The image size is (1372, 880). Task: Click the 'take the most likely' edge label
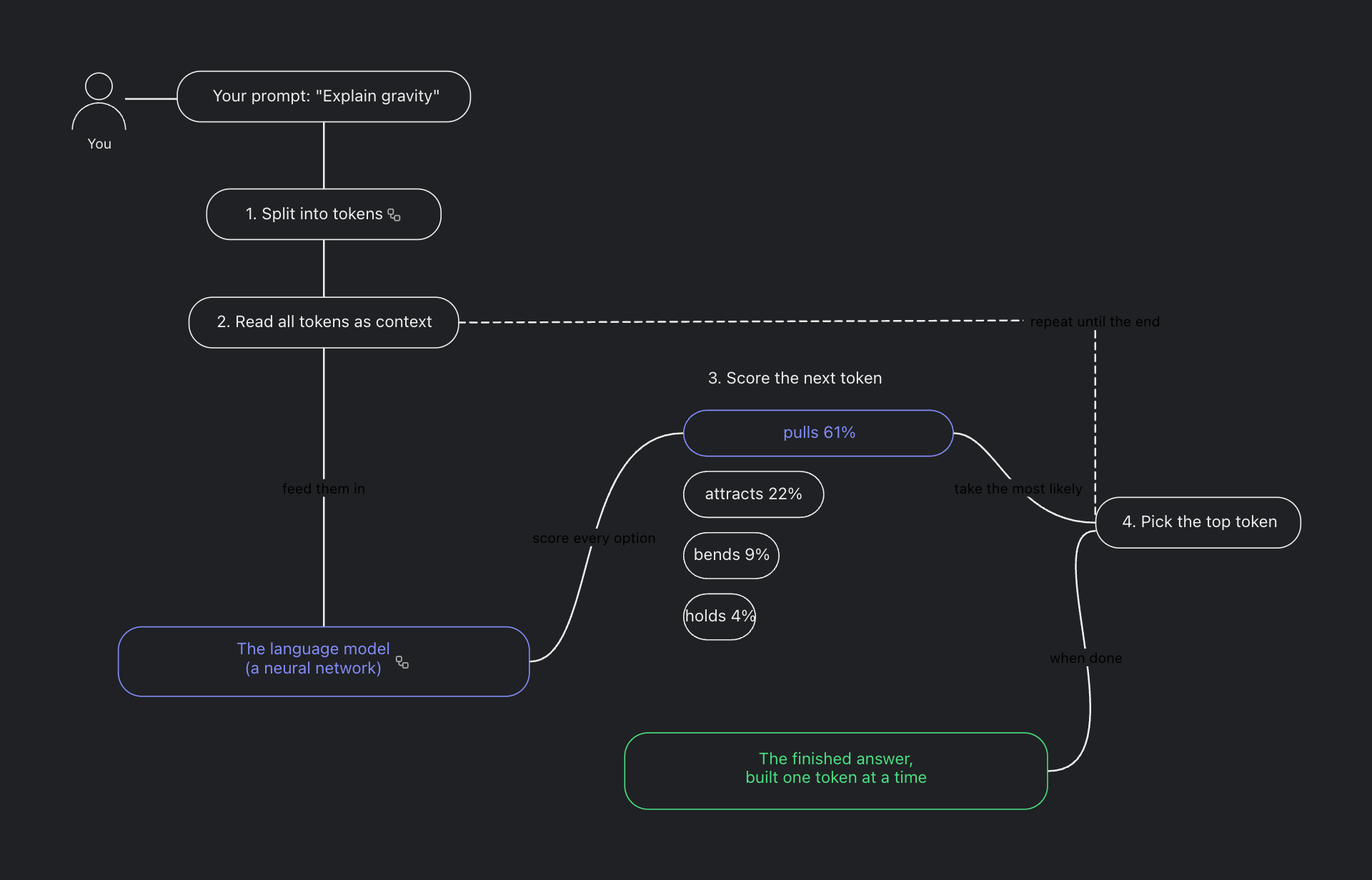[1018, 489]
